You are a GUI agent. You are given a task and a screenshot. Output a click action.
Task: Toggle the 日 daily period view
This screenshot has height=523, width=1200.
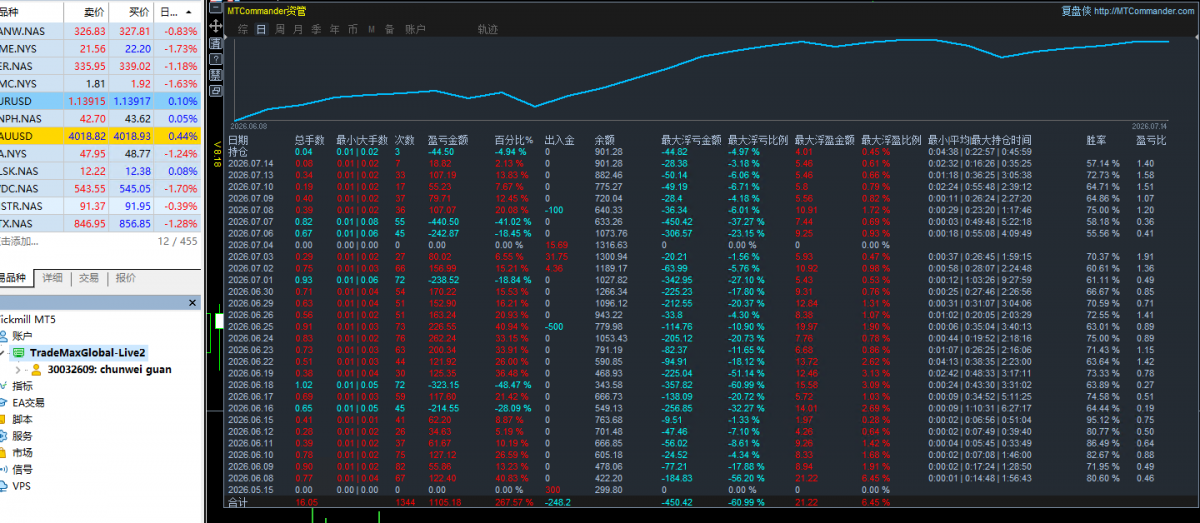point(261,30)
